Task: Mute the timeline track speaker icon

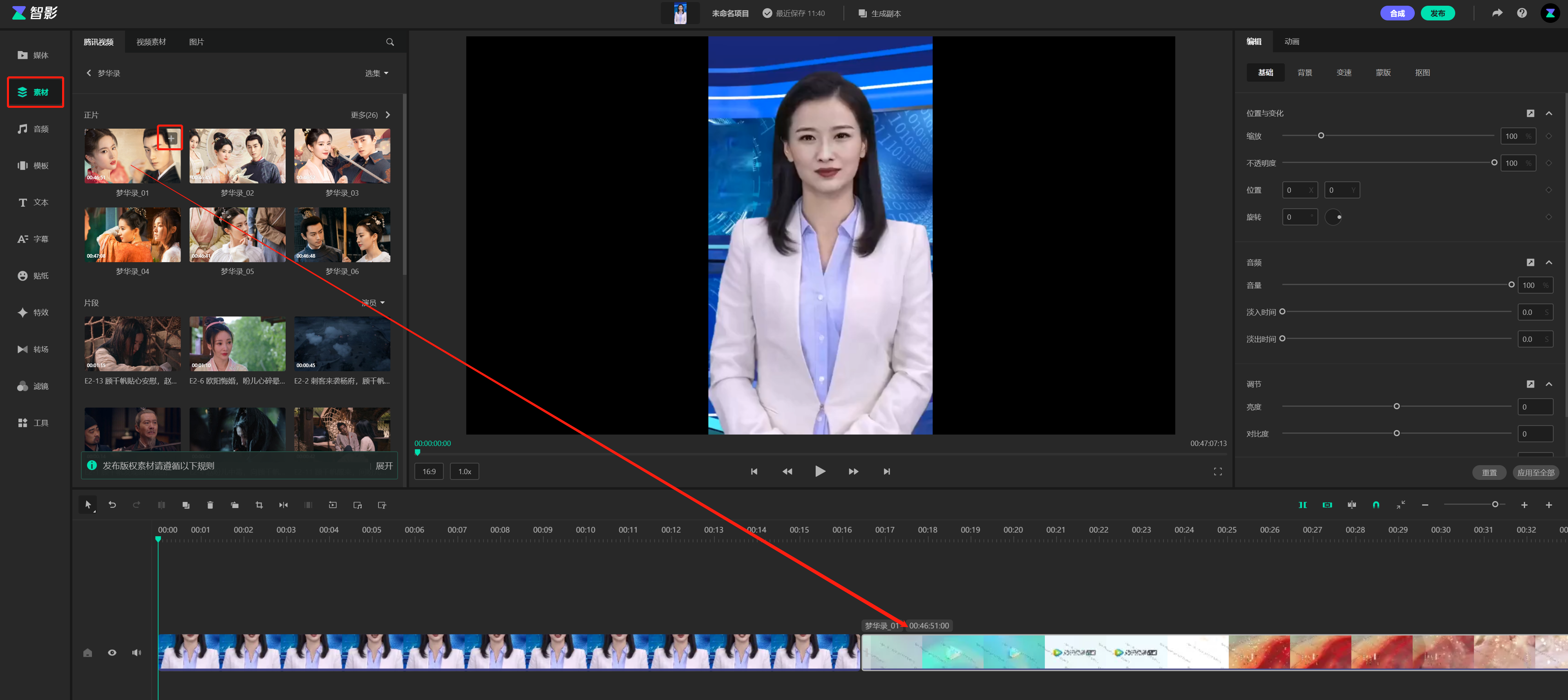Action: coord(136,653)
